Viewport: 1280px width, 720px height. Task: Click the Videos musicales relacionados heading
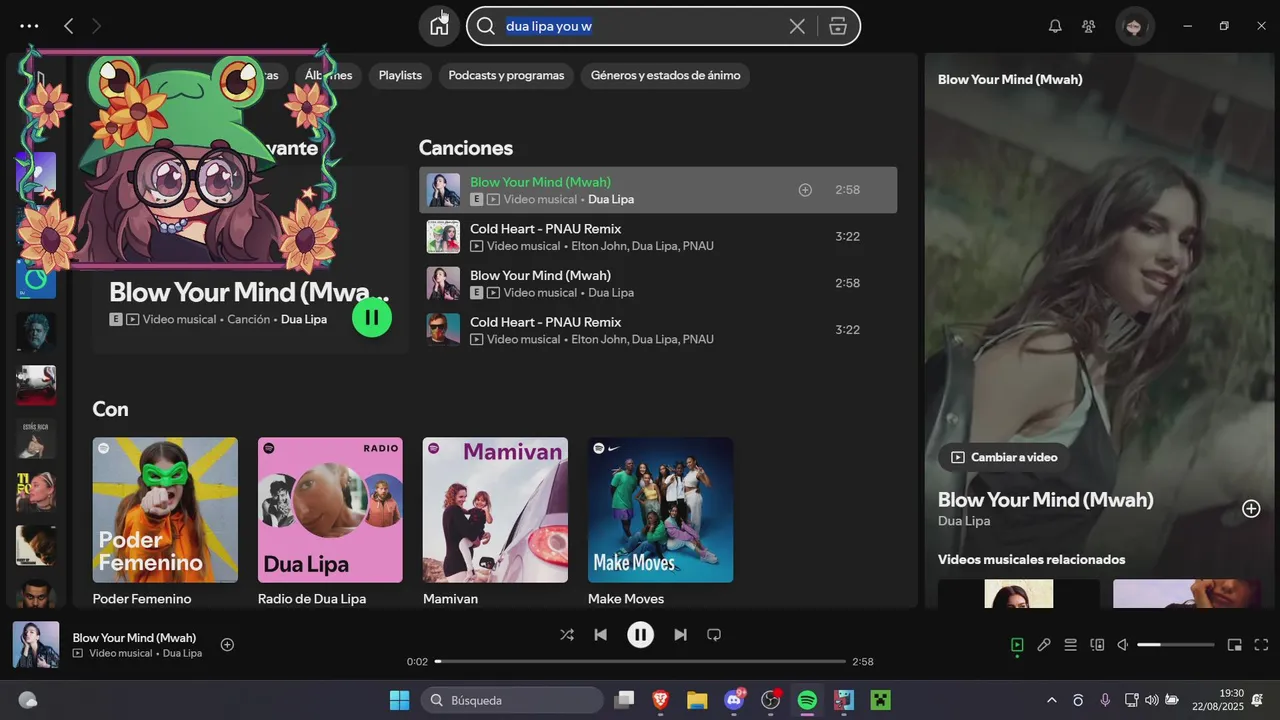coord(1032,559)
